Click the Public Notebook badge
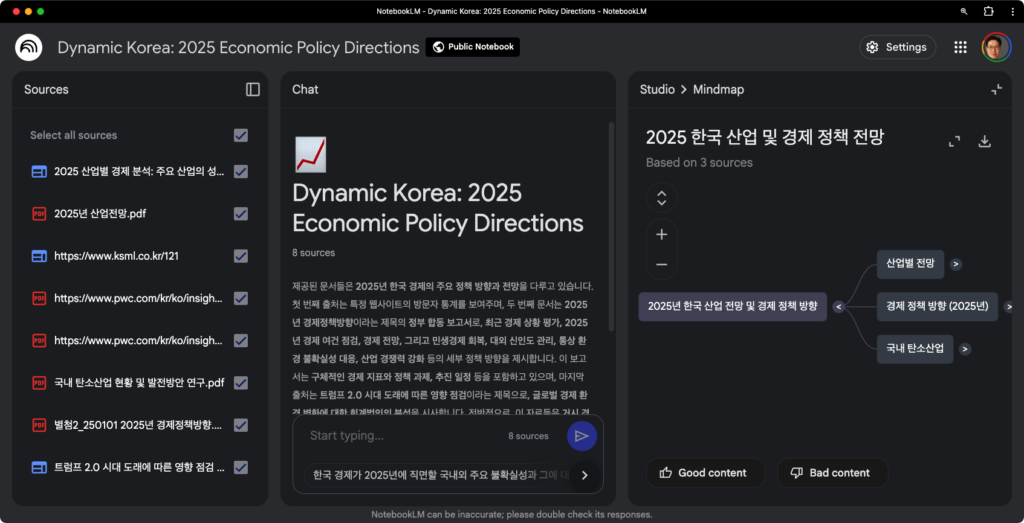Image resolution: width=1024 pixels, height=523 pixels. click(x=473, y=47)
